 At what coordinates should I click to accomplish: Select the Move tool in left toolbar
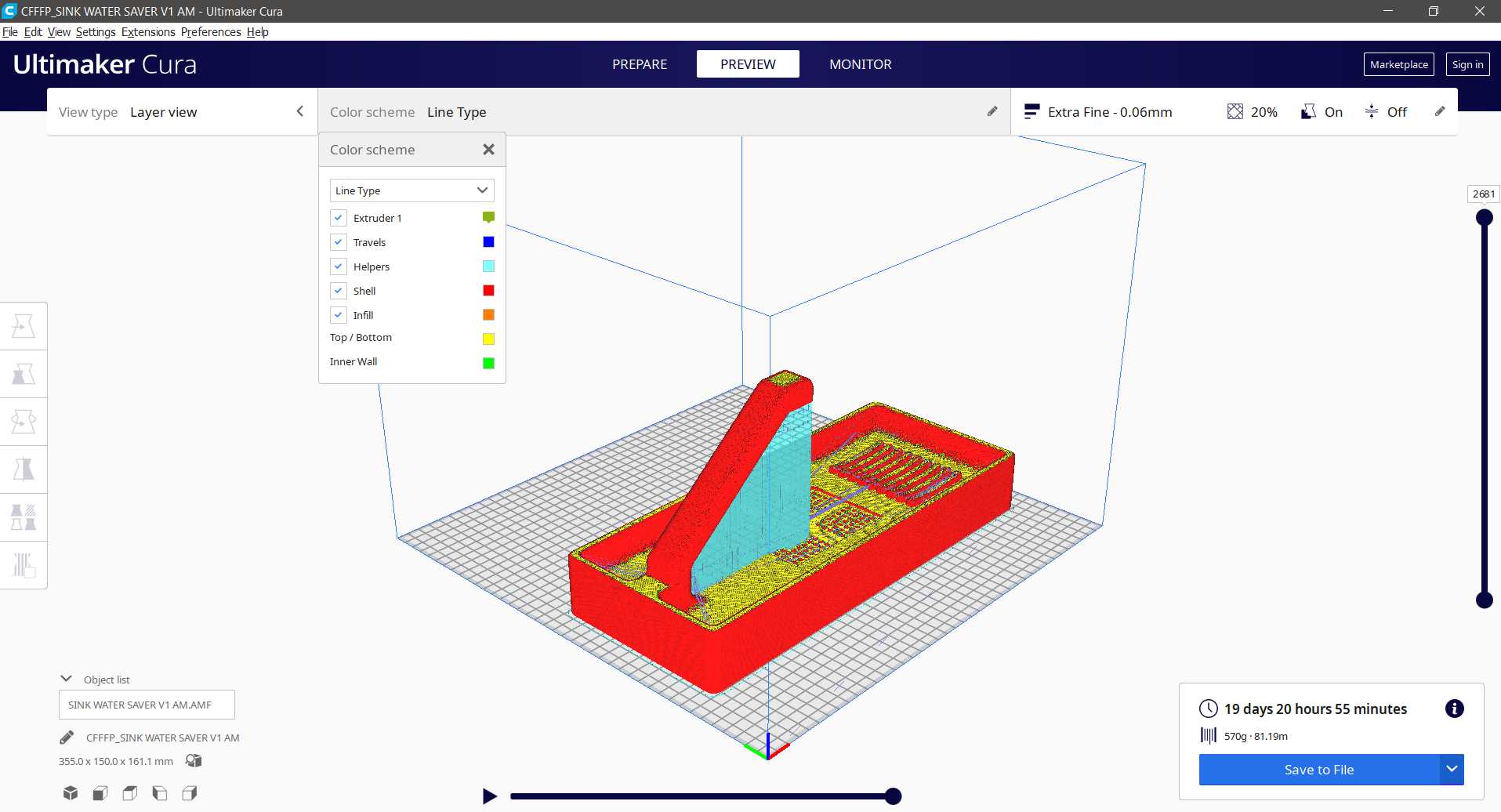click(x=24, y=326)
